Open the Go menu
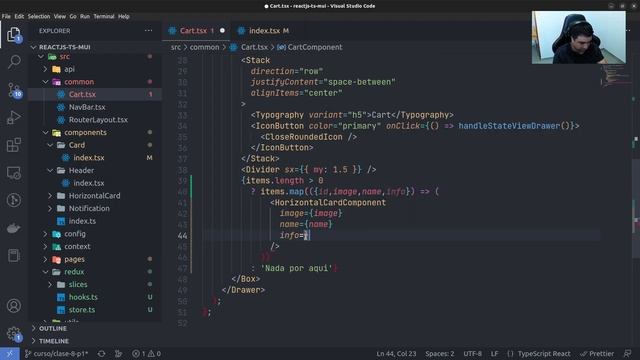Image resolution: width=640 pixels, height=360 pixels. point(73,16)
